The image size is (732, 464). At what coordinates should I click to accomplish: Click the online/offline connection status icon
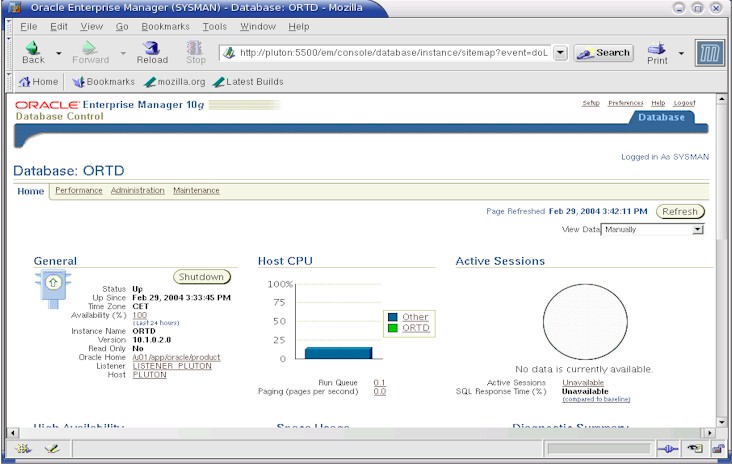[668, 449]
